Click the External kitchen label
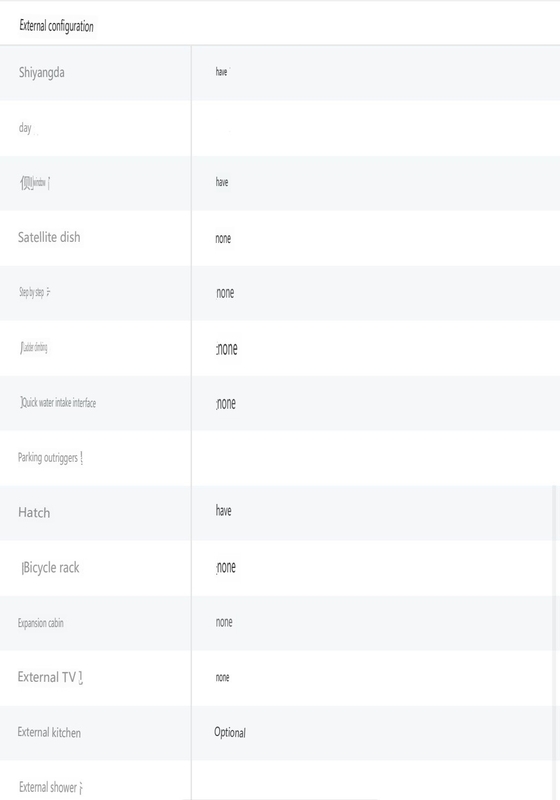This screenshot has height=800, width=560. click(x=49, y=733)
